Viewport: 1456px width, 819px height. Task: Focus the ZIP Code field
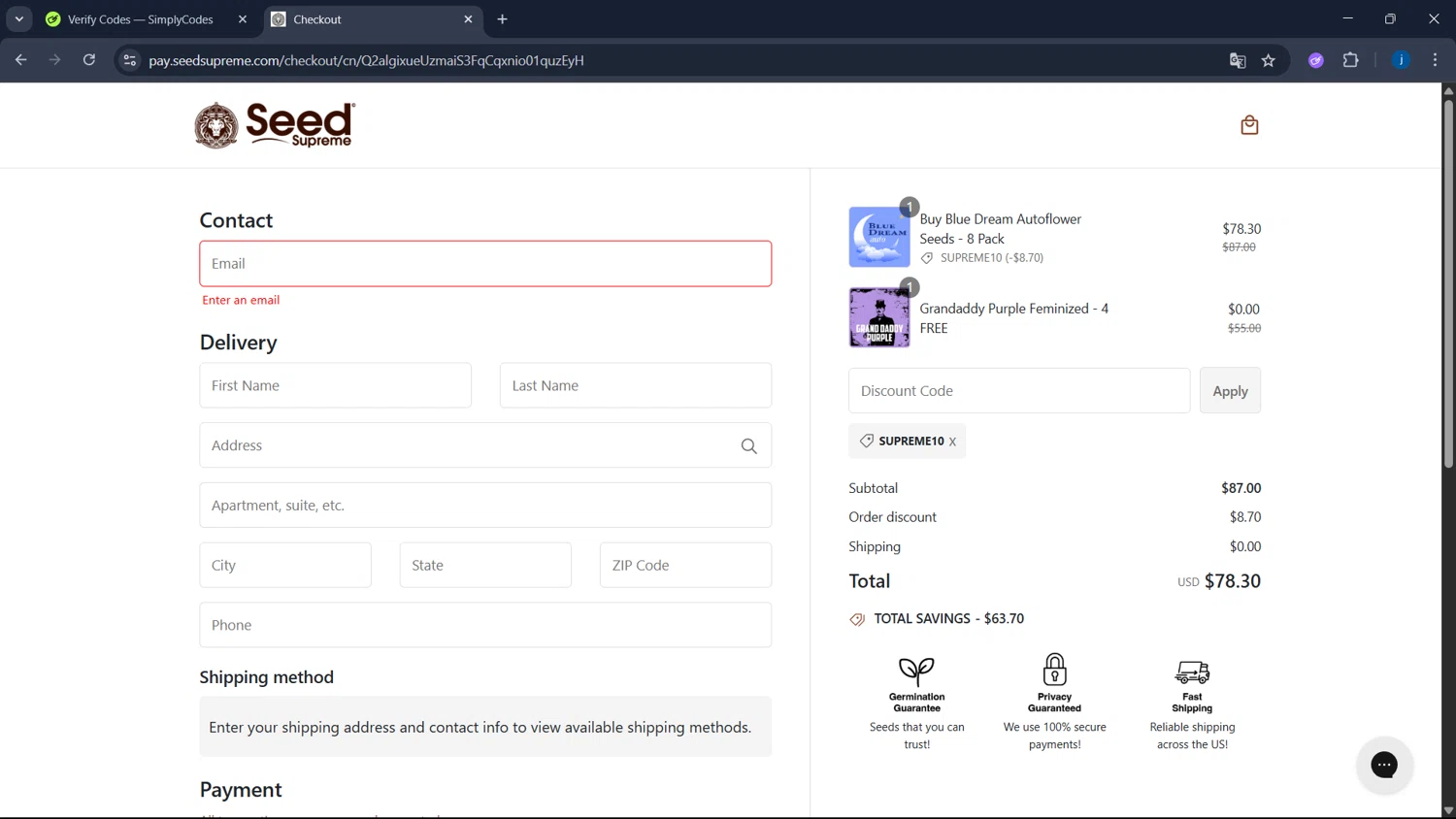click(685, 565)
